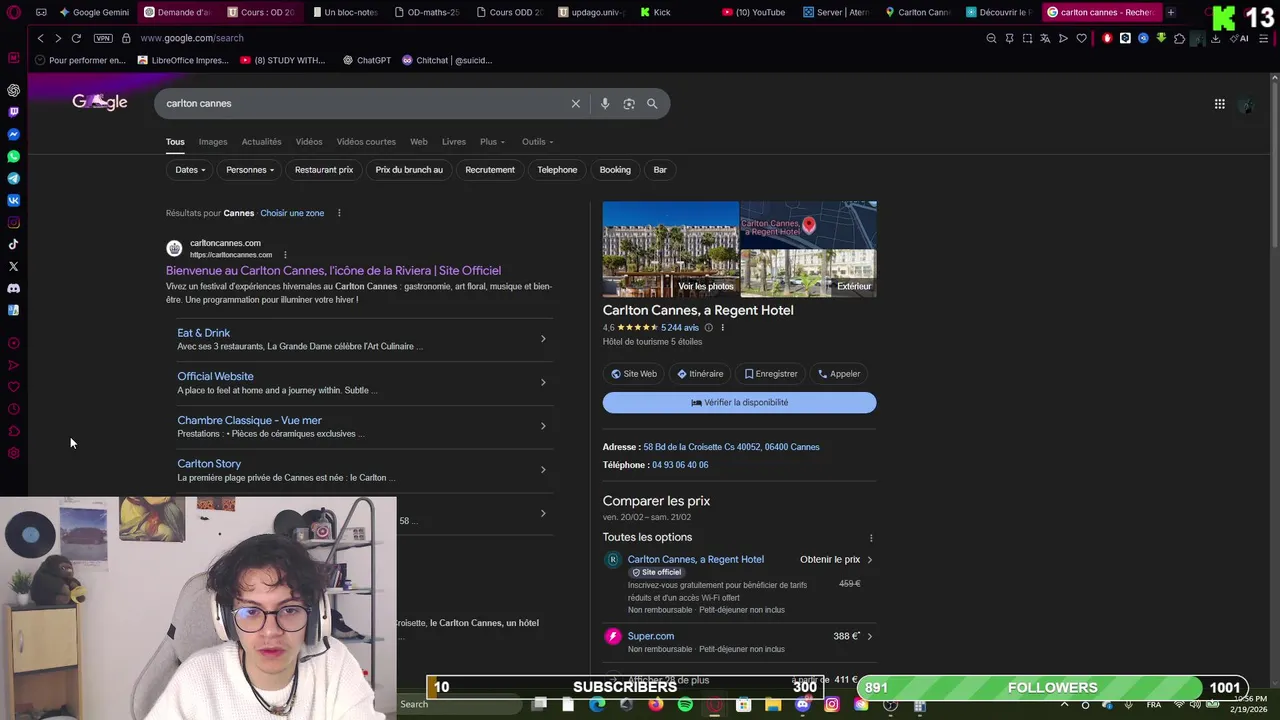The height and width of the screenshot is (720, 1280).
Task: Click the translate page icon
Action: (x=1045, y=38)
